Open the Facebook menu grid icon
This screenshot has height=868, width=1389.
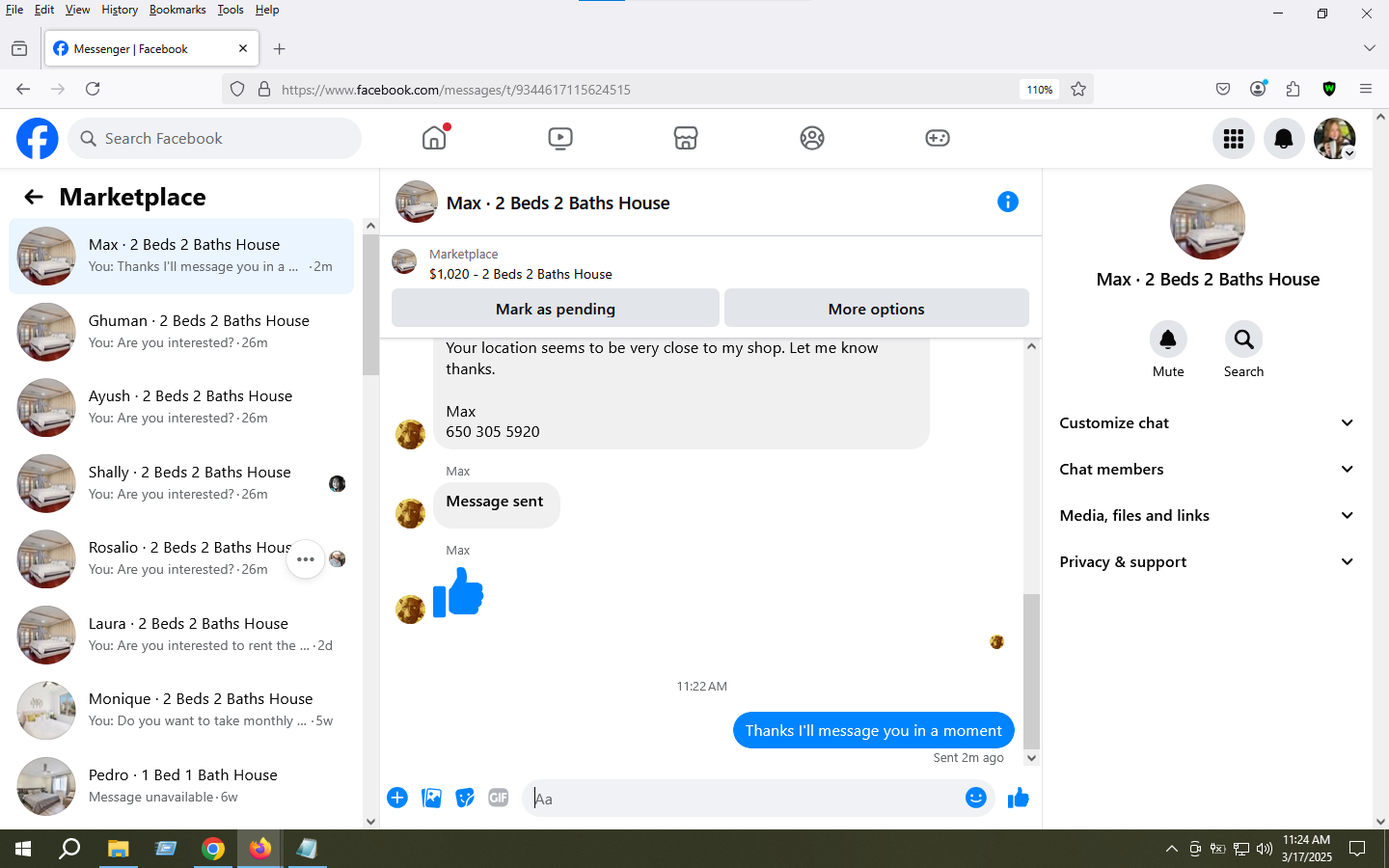1234,139
